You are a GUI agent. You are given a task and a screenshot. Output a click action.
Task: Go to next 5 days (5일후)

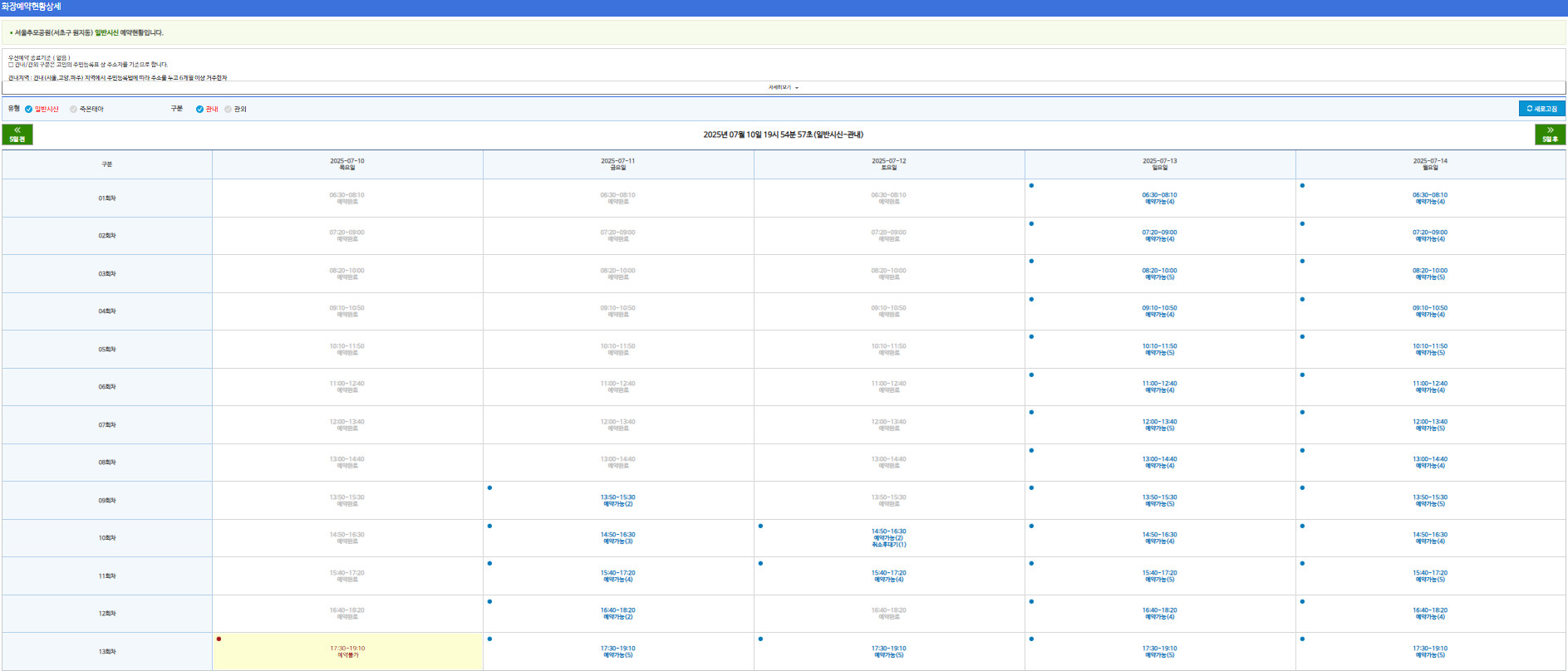pyautogui.click(x=1550, y=135)
